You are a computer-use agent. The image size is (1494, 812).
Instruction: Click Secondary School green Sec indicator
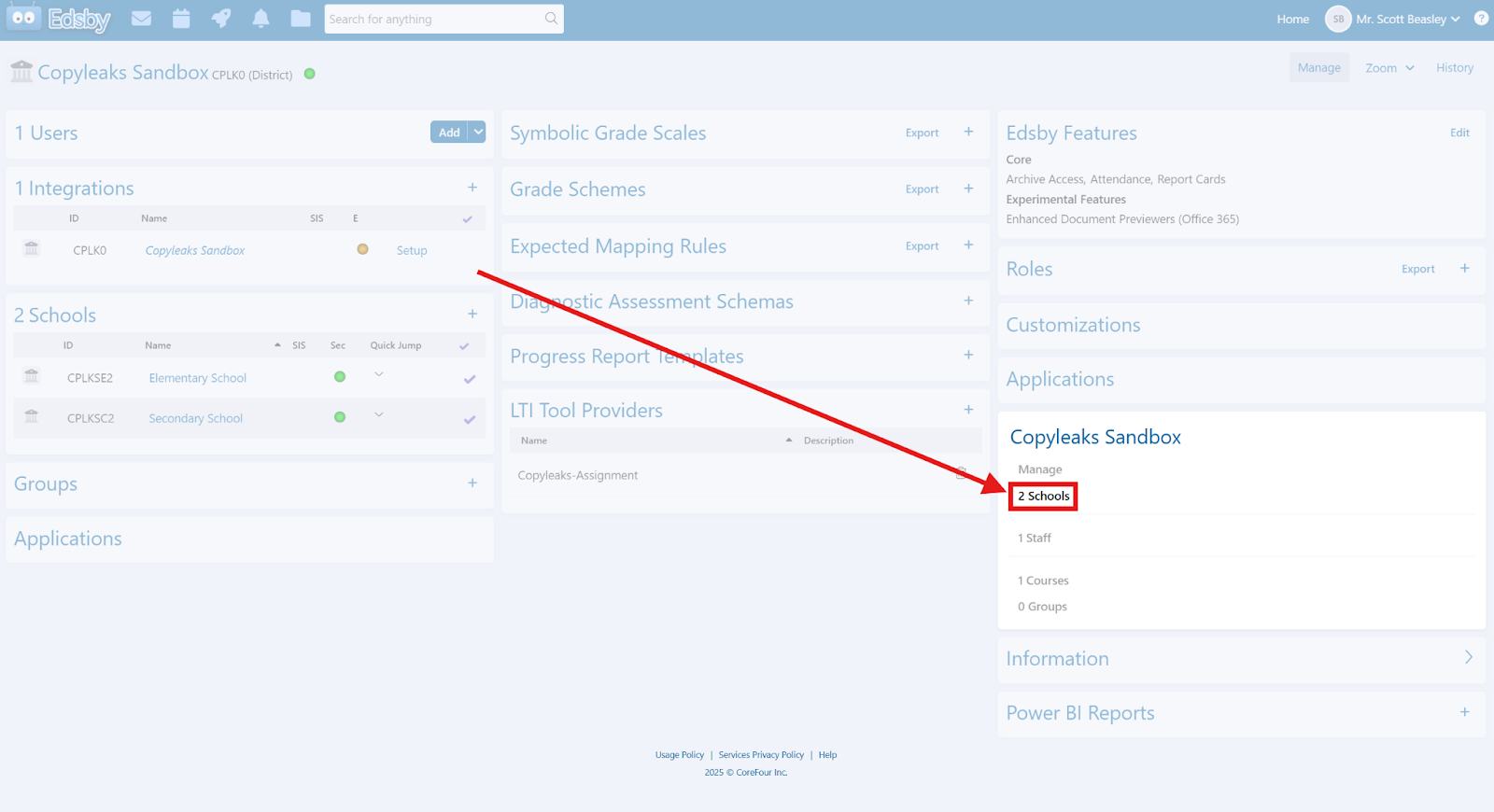340,417
